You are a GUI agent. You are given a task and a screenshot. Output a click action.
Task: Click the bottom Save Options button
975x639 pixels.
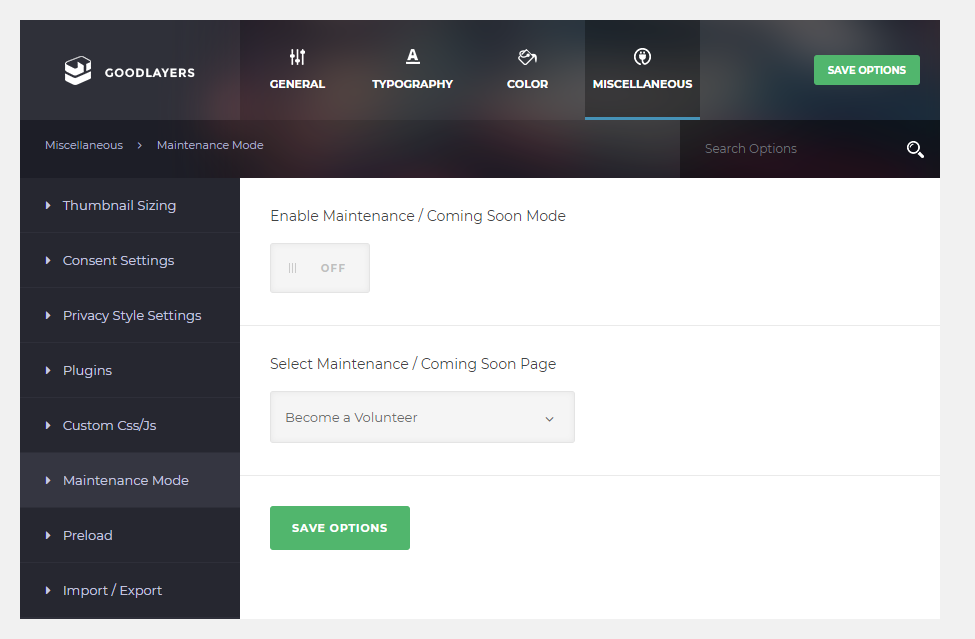340,528
